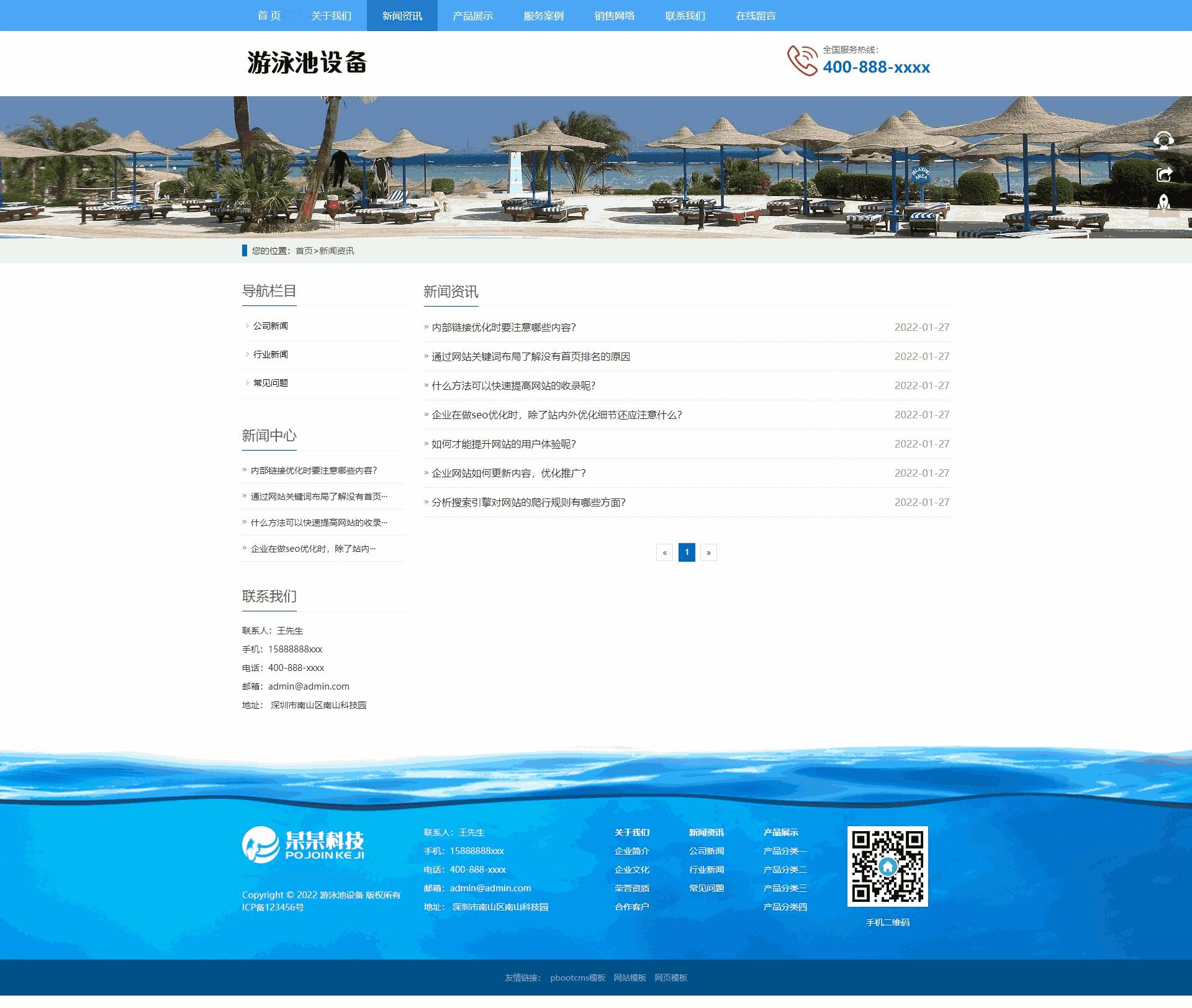This screenshot has height=1008, width=1192.
Task: Go to 关于我们 in top navigation
Action: [x=331, y=16]
